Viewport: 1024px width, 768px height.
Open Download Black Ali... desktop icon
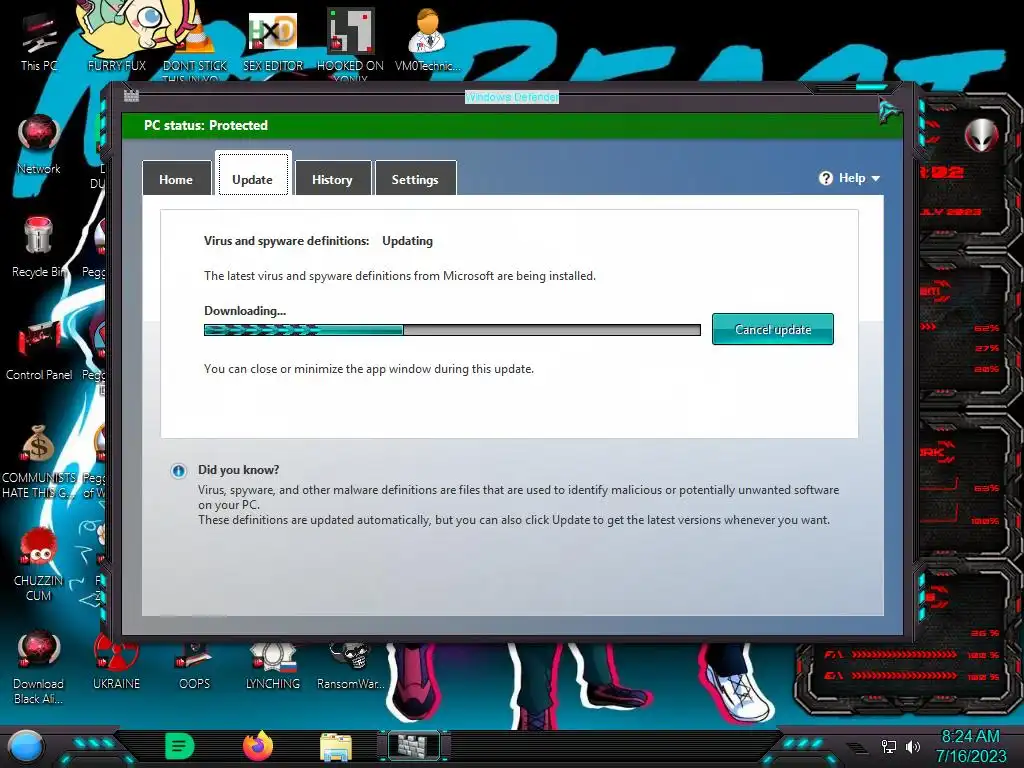[39, 667]
